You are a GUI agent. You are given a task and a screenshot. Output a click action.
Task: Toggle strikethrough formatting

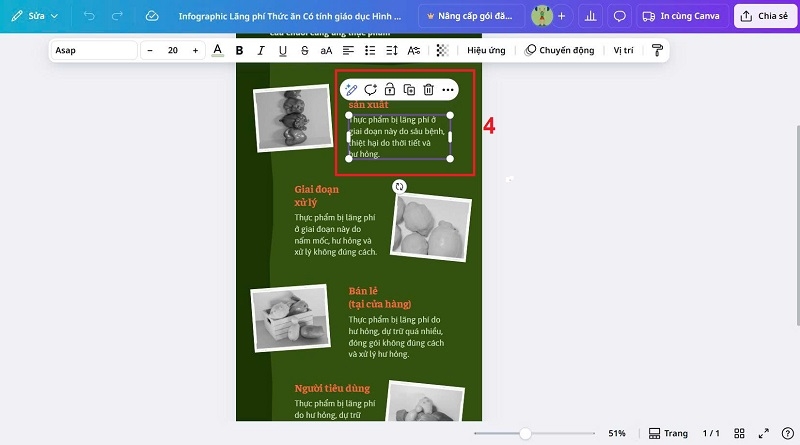[305, 50]
